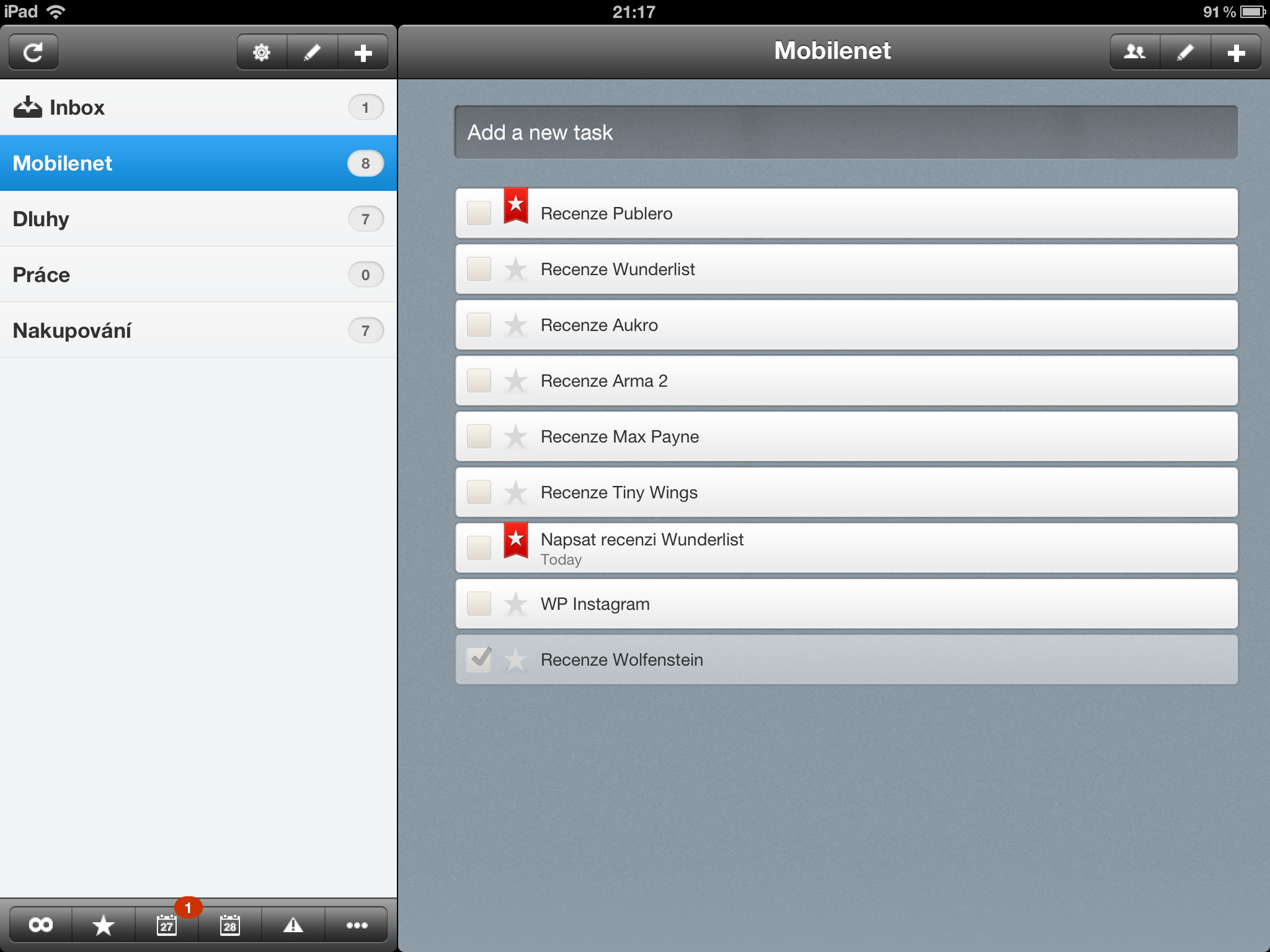Click the Add a new task input field
This screenshot has height=952, width=1270.
click(x=844, y=130)
